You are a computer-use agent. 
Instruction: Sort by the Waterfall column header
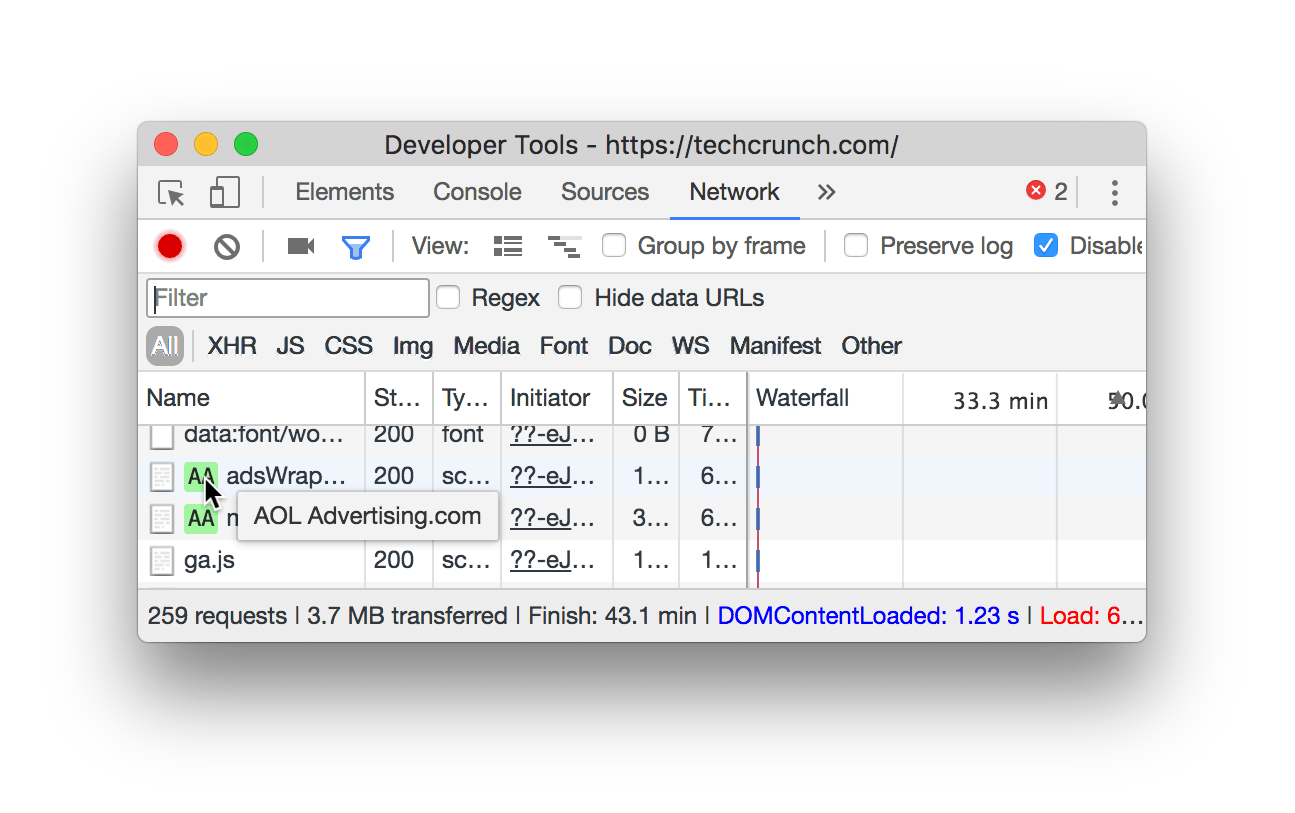tap(802, 398)
